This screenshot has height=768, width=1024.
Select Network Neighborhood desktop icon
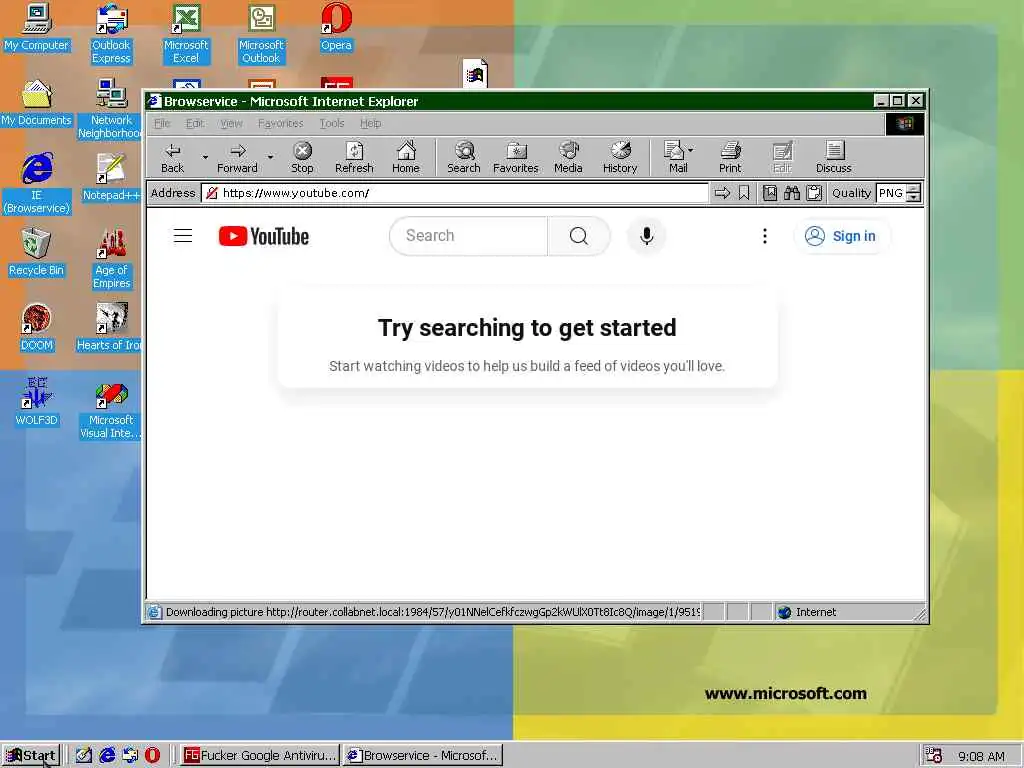point(110,108)
